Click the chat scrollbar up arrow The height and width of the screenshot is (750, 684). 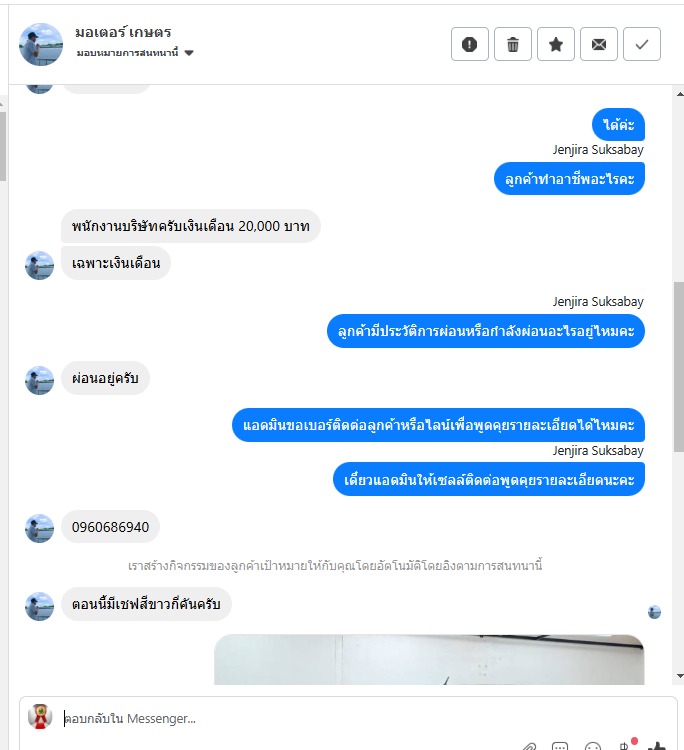pyautogui.click(x=680, y=94)
